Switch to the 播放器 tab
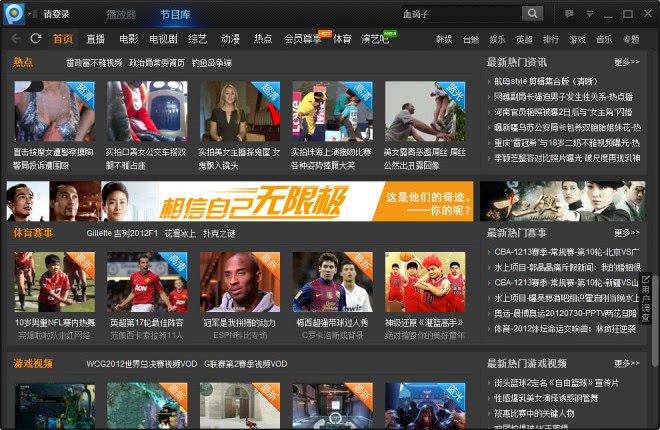This screenshot has width=660, height=430. (120, 15)
